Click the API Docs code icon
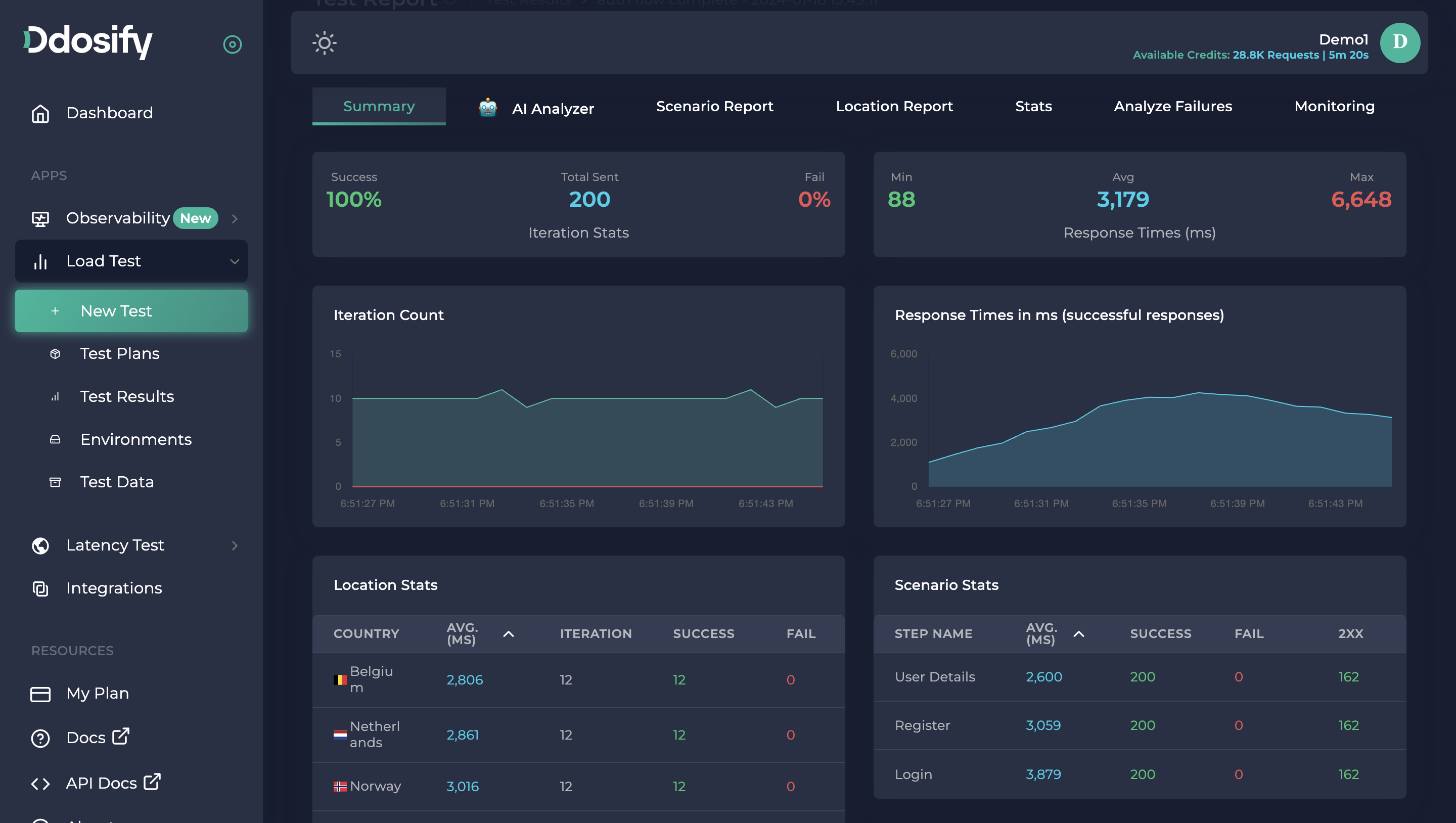The height and width of the screenshot is (823, 1456). point(40,784)
